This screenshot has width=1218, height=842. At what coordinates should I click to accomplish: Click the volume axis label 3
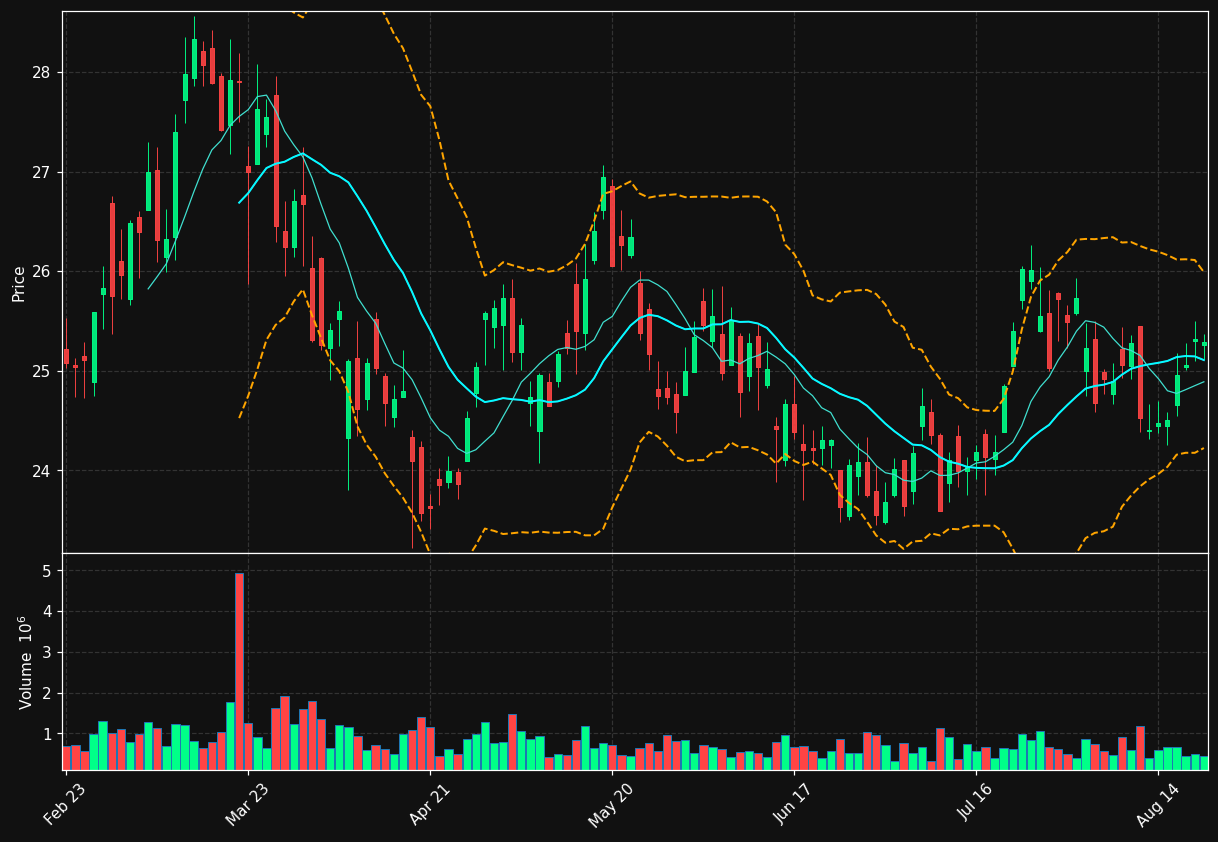(x=46, y=653)
